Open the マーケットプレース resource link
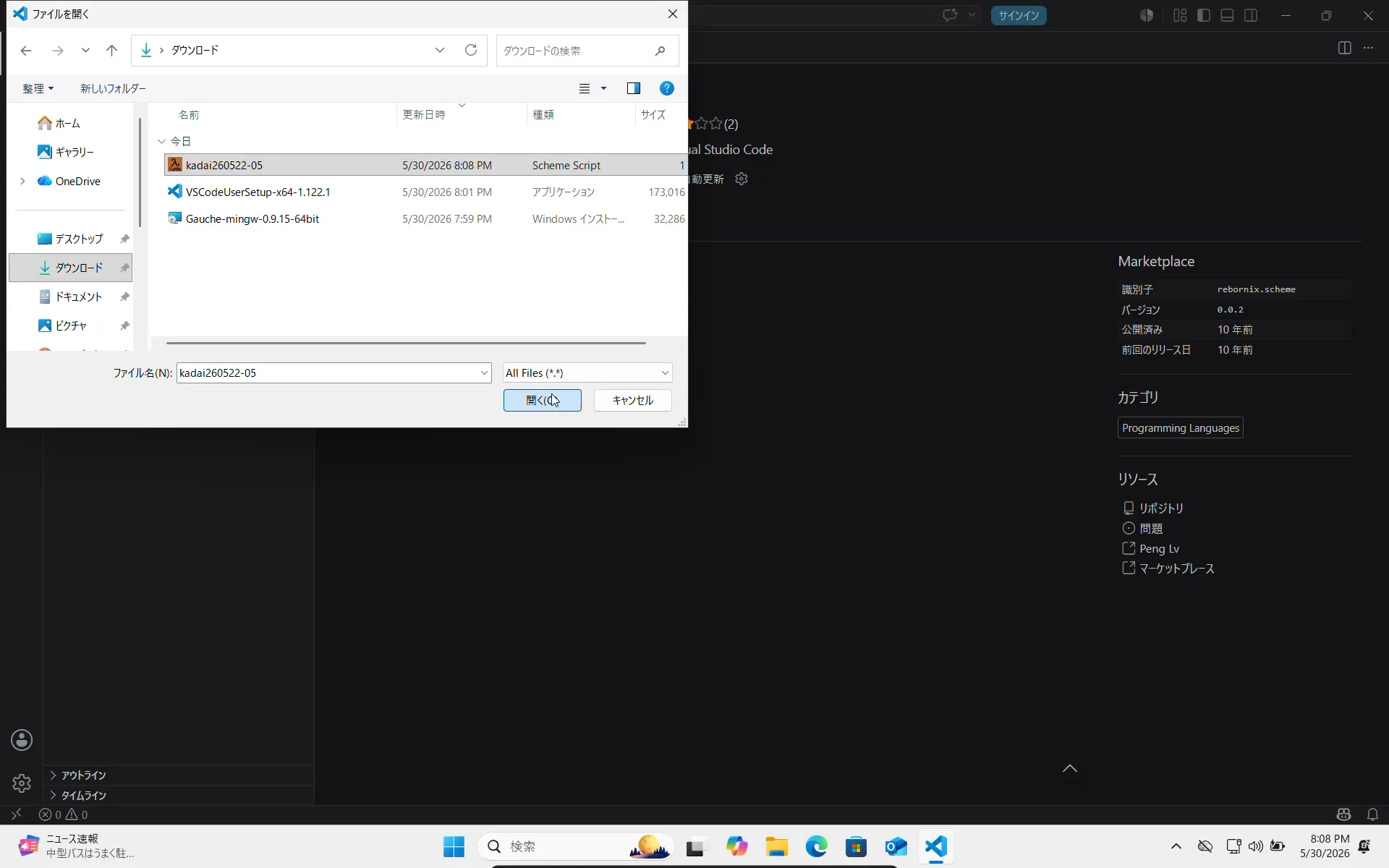The image size is (1389, 868). (1168, 569)
